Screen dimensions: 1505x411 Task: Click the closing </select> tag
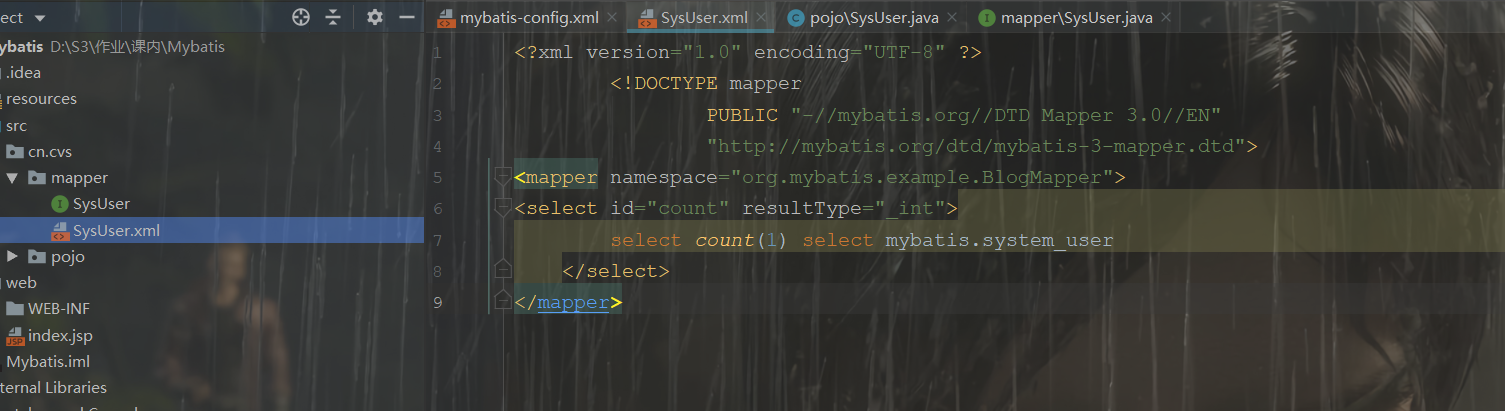pyautogui.click(x=616, y=271)
